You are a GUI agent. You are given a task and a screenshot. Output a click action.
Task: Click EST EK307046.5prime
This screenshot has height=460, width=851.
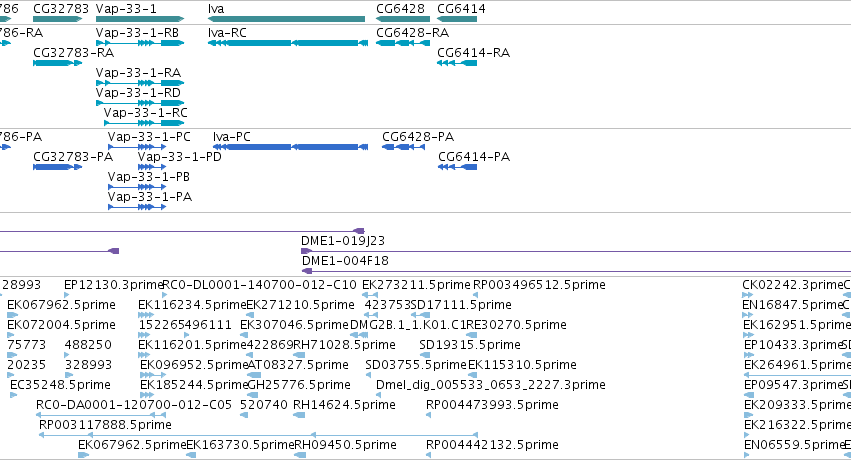click(x=294, y=325)
